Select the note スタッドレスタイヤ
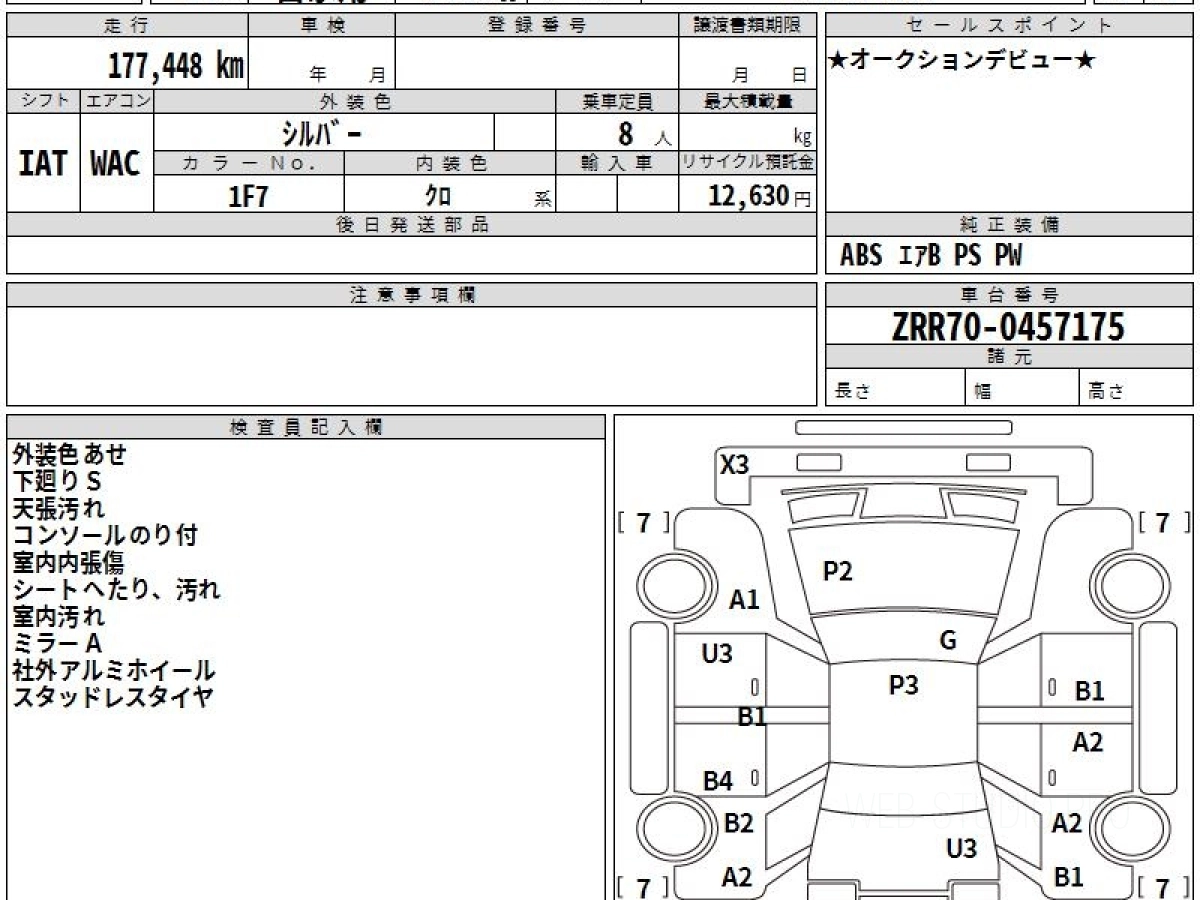Image resolution: width=1200 pixels, height=900 pixels. (x=113, y=697)
